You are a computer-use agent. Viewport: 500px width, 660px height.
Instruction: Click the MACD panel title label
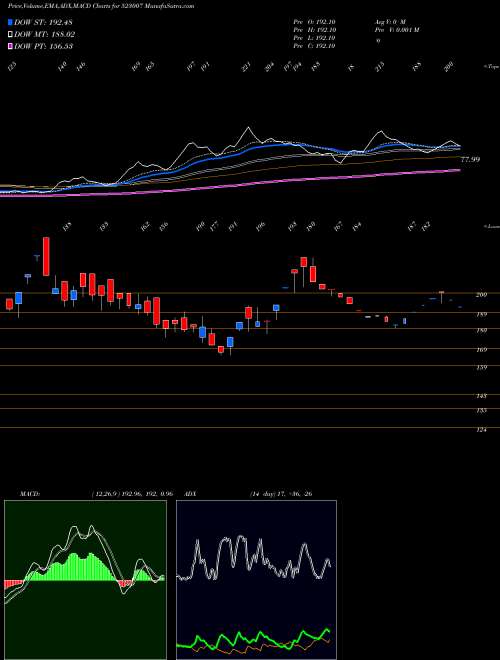coord(29,493)
